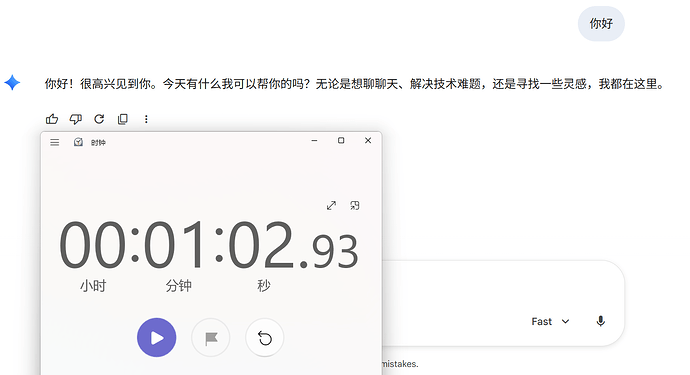Open the Clock app hamburger menu
Image resolution: width=690 pixels, height=375 pixels.
[55, 142]
